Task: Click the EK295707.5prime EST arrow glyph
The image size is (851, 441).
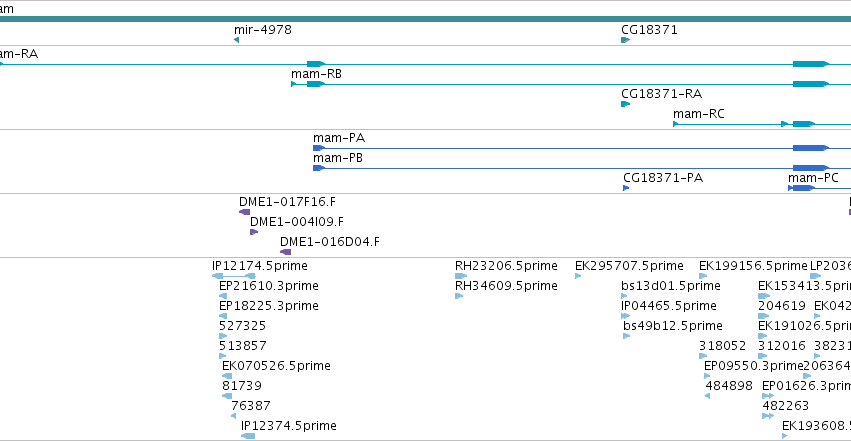Action: click(578, 276)
